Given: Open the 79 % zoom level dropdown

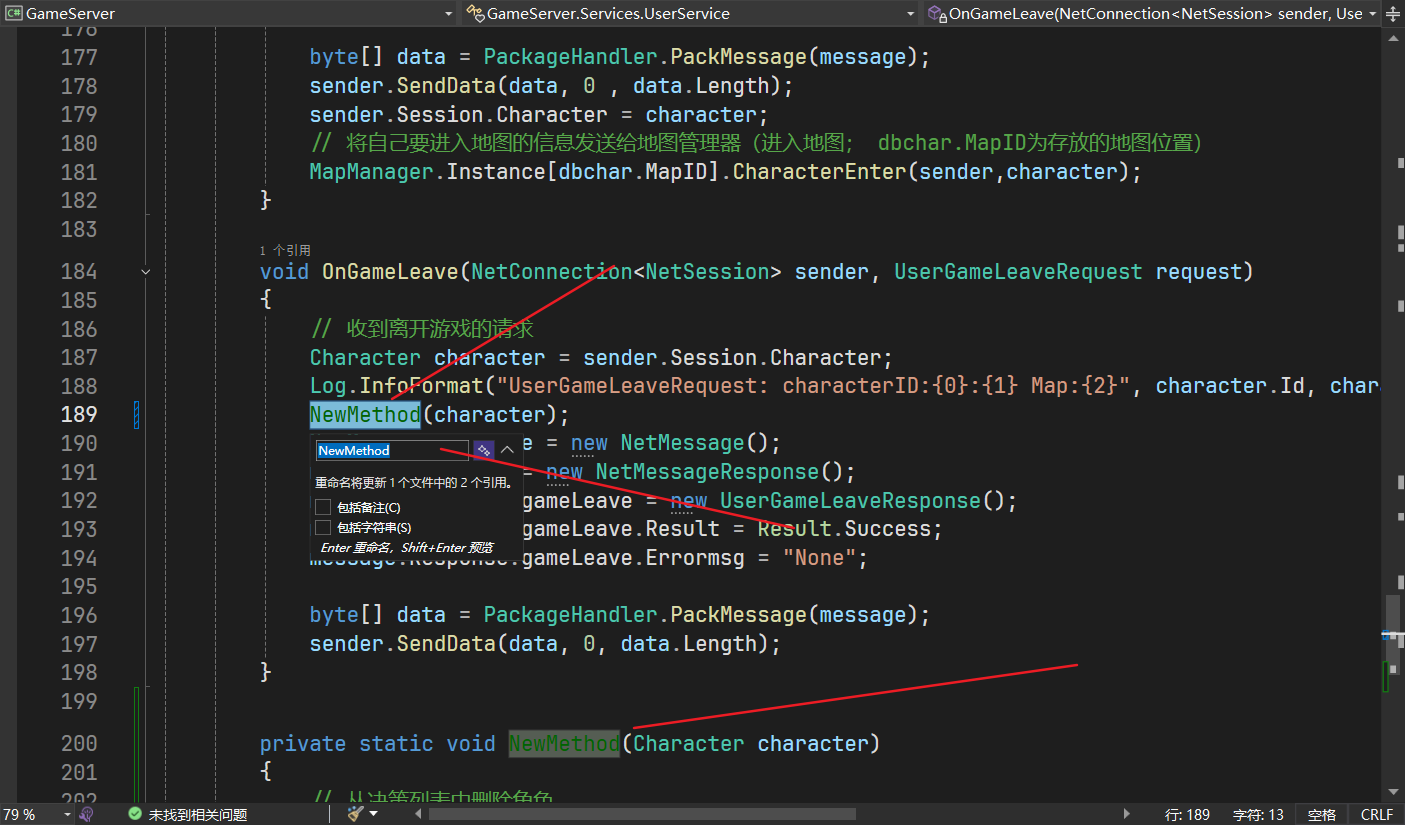Looking at the screenshot, I should [x=67, y=815].
